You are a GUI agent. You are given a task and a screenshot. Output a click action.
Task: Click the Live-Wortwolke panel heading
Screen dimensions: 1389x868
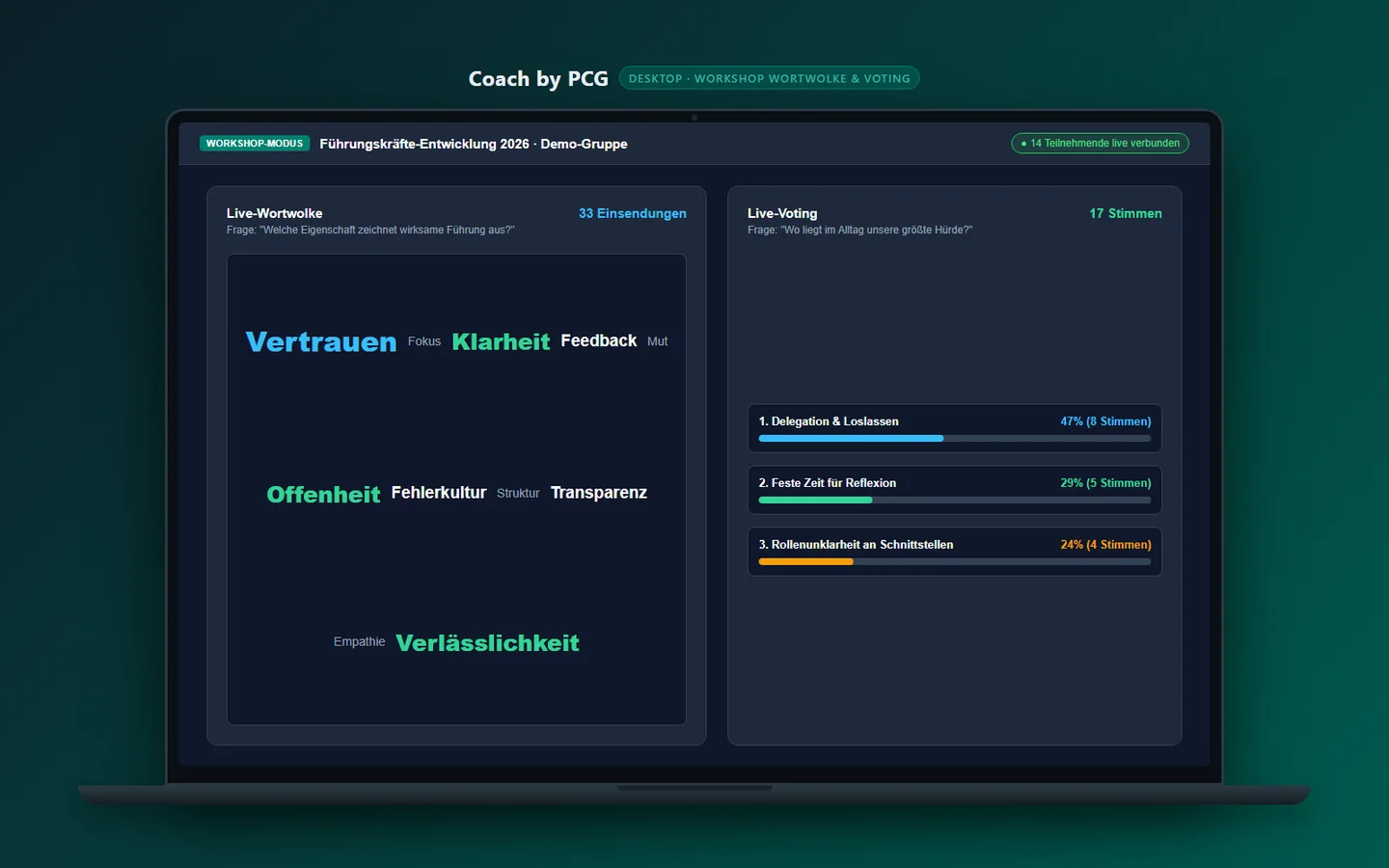pos(275,213)
